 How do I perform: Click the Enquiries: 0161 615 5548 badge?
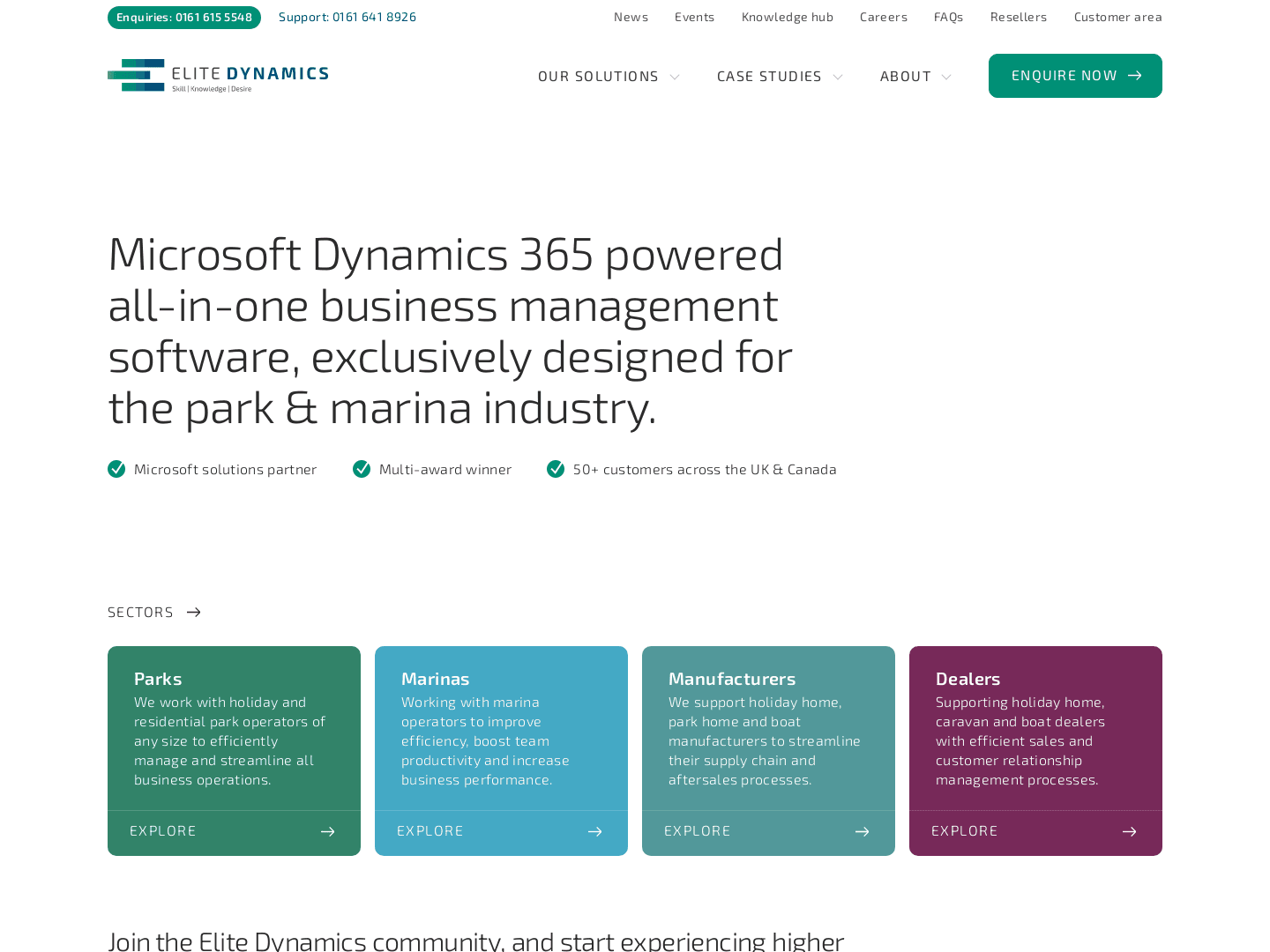point(183,15)
